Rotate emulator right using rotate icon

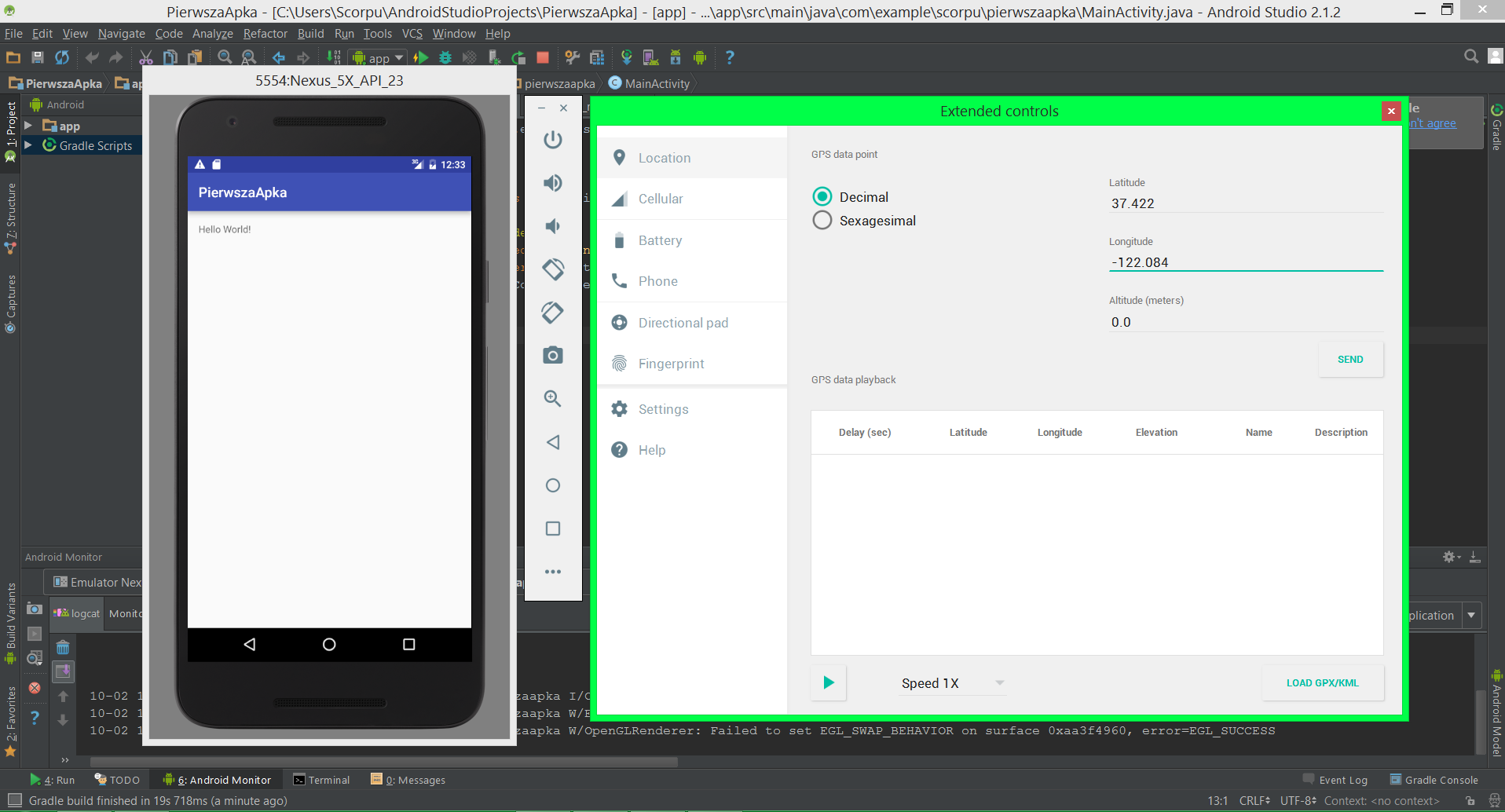[553, 313]
